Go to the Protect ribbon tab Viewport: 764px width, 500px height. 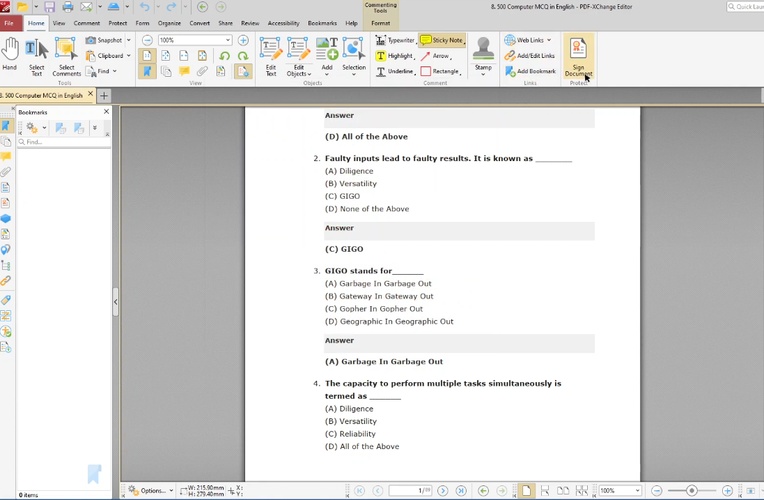[x=117, y=23]
